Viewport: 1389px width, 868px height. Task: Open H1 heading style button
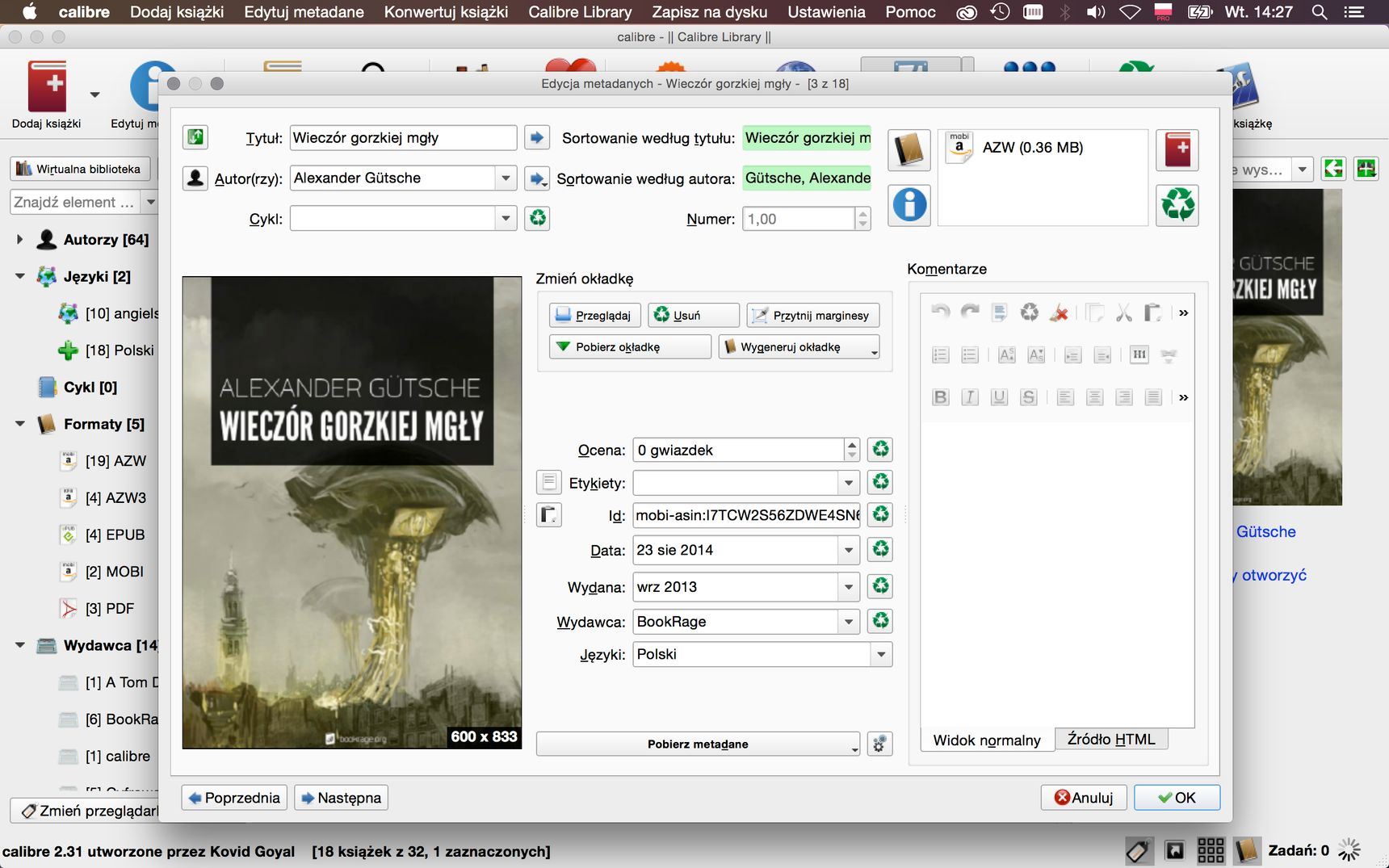[x=1139, y=354]
